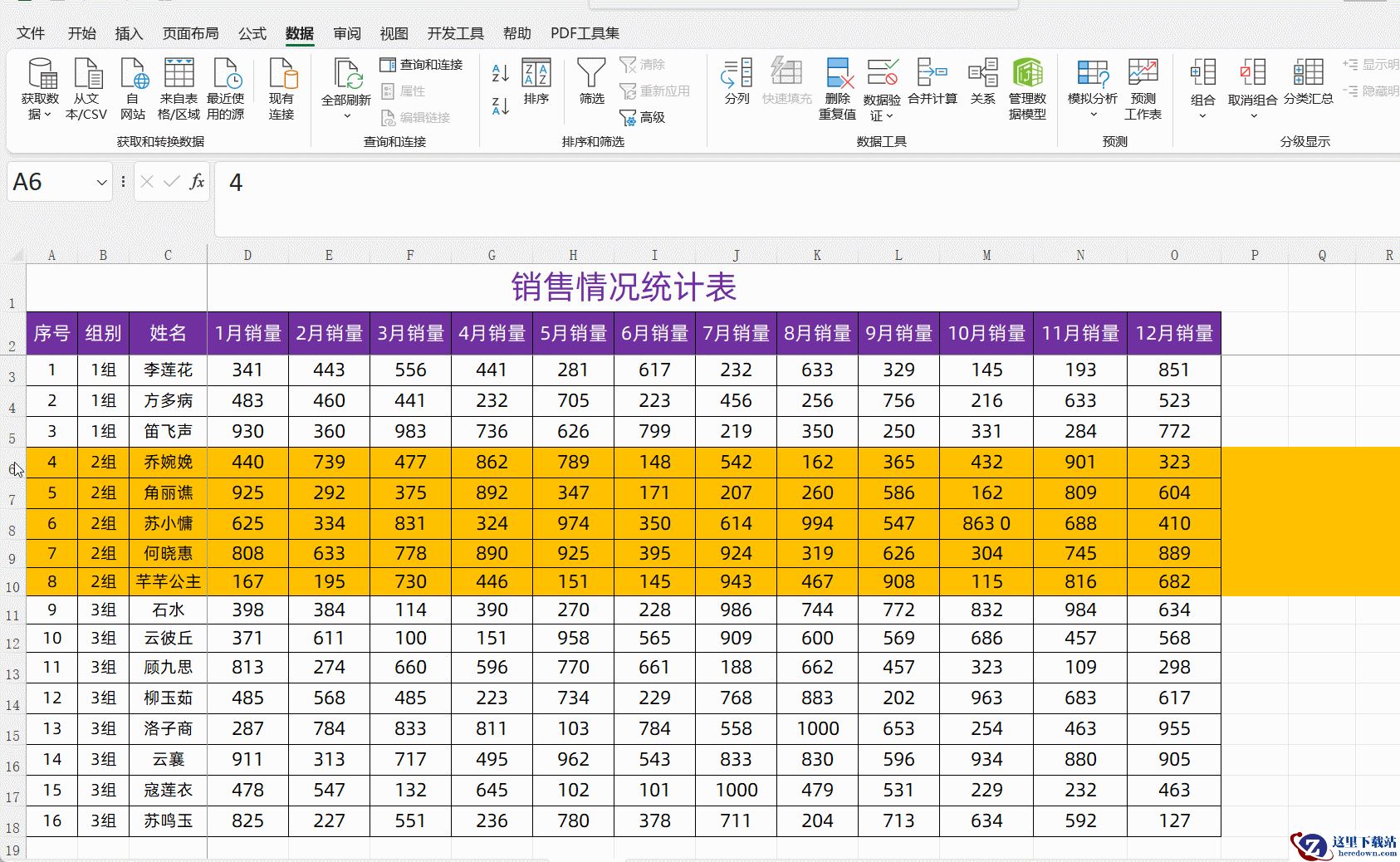Expand the 数据验证 dropdown arrow
The width and height of the screenshot is (1400, 862).
(x=889, y=116)
